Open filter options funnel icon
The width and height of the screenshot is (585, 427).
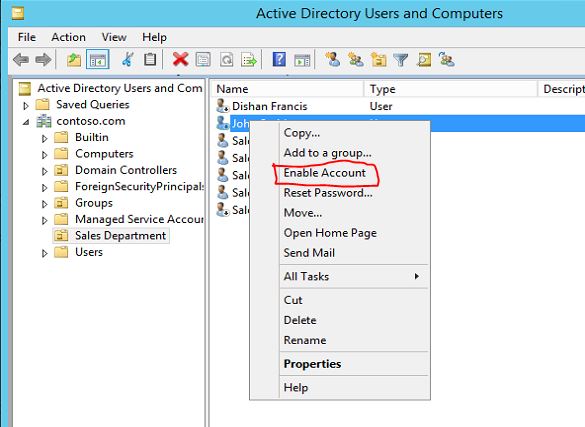coord(401,59)
